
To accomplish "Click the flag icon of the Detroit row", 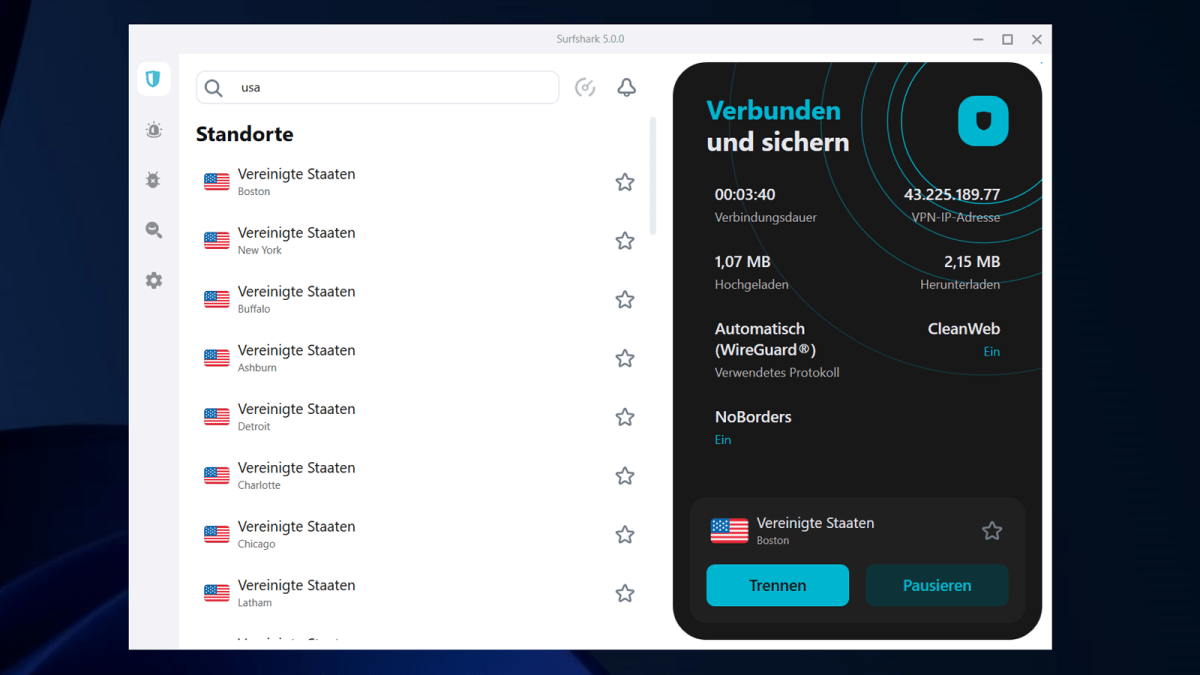I will pyautogui.click(x=217, y=417).
